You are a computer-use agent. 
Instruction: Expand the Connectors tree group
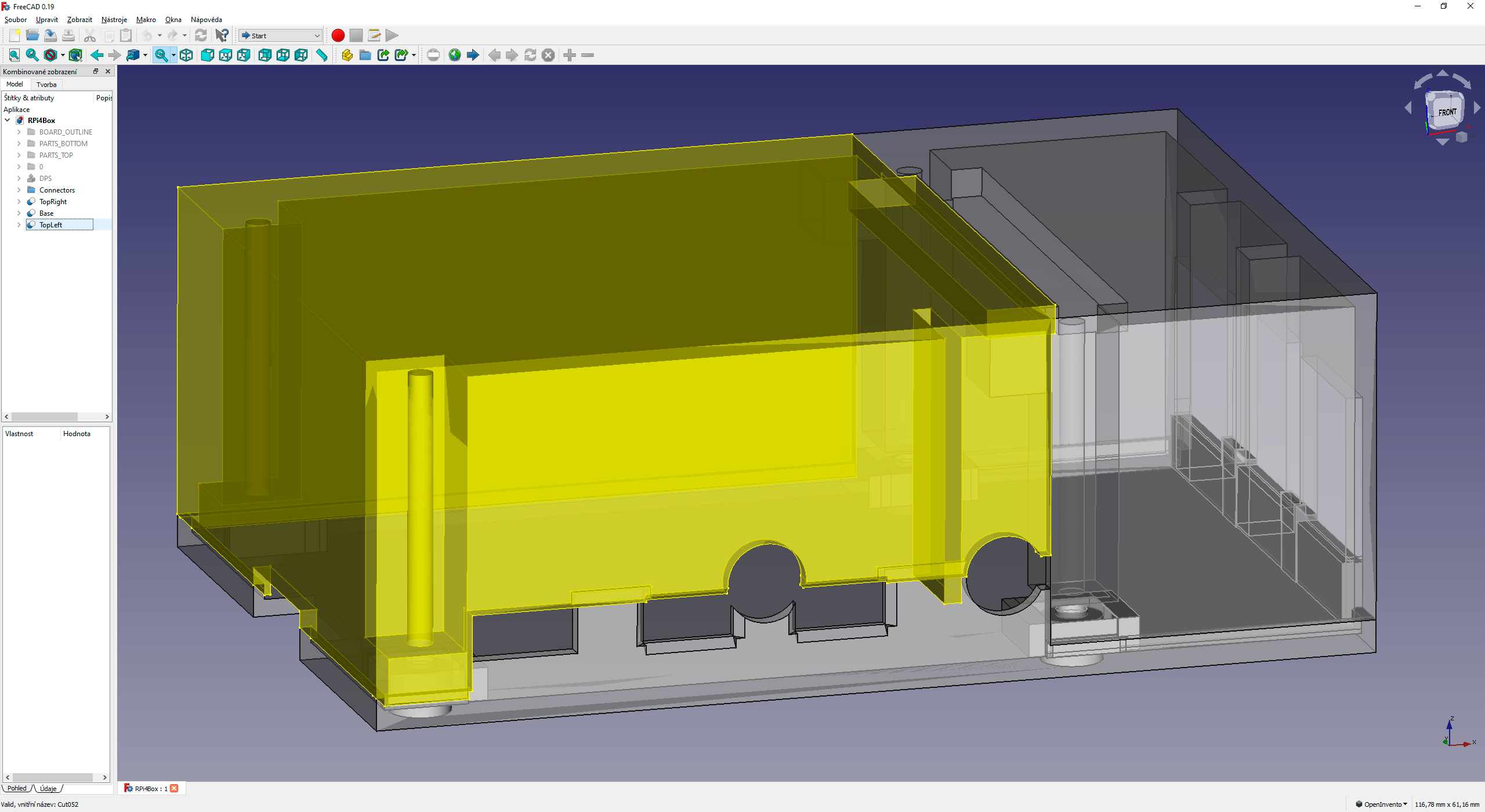(19, 190)
